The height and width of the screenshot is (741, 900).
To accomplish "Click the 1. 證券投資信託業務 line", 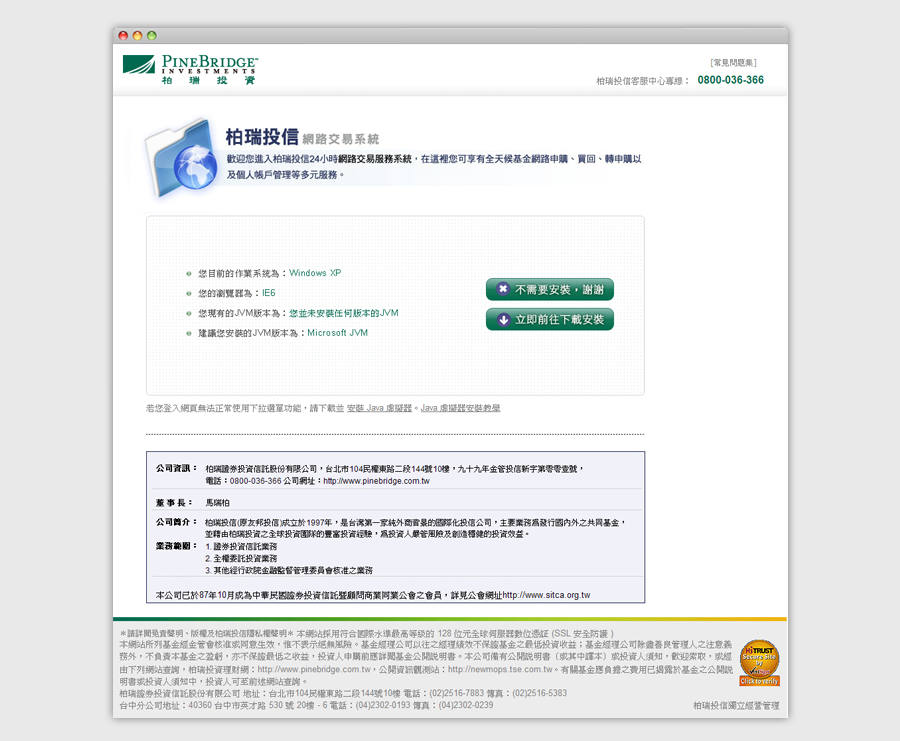I will [241, 546].
